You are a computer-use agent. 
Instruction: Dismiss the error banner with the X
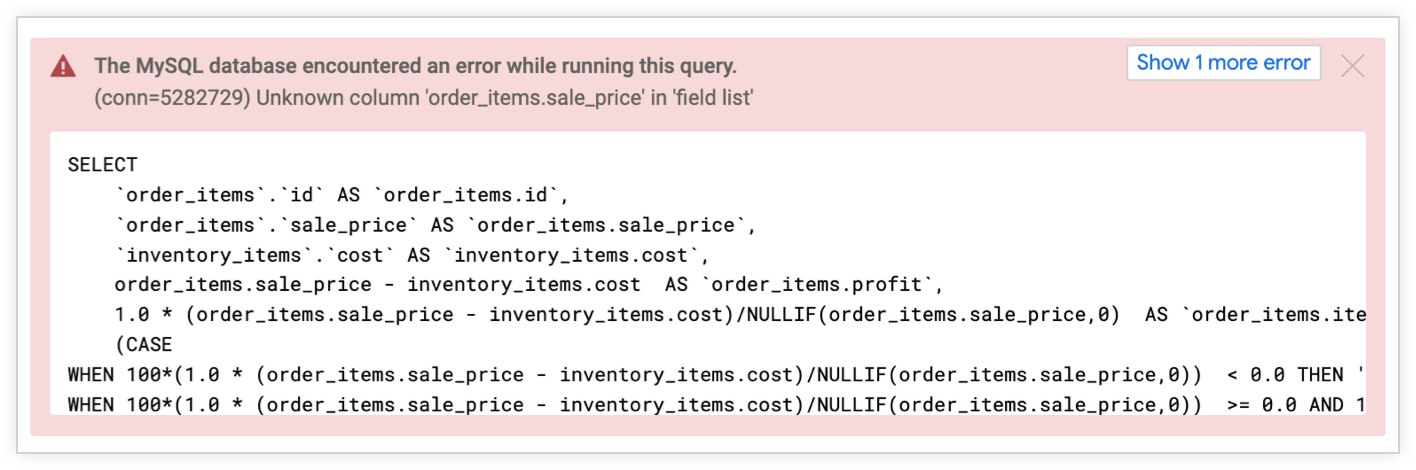coord(1352,66)
